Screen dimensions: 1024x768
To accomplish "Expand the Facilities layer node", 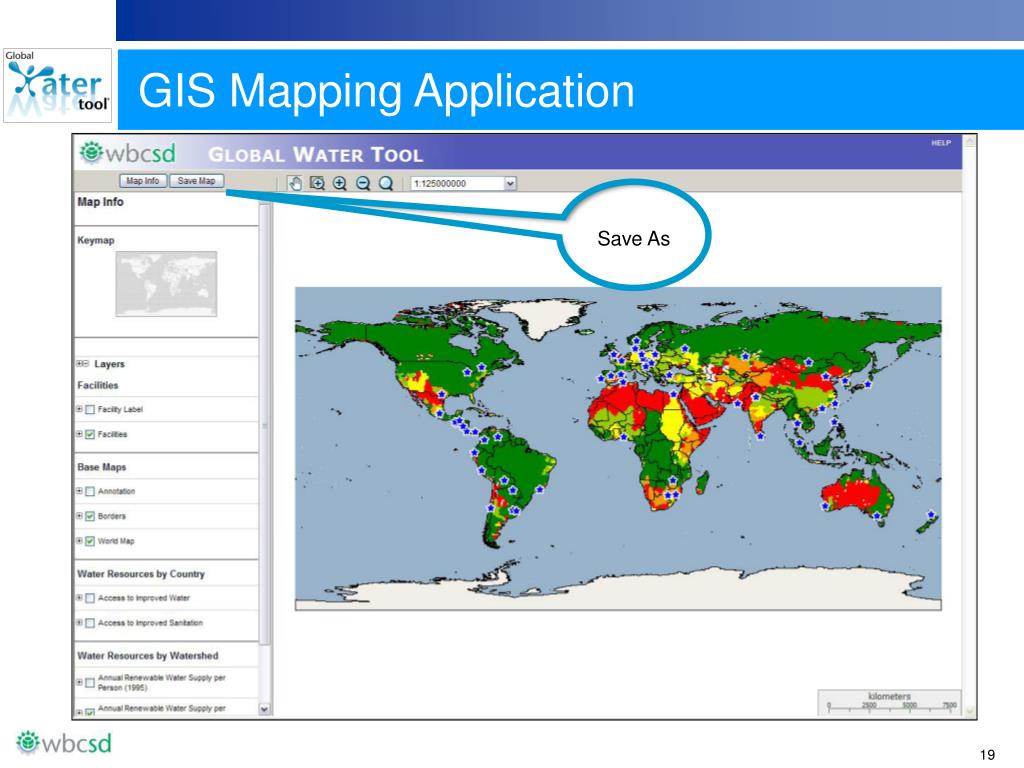I will pyautogui.click(x=79, y=434).
